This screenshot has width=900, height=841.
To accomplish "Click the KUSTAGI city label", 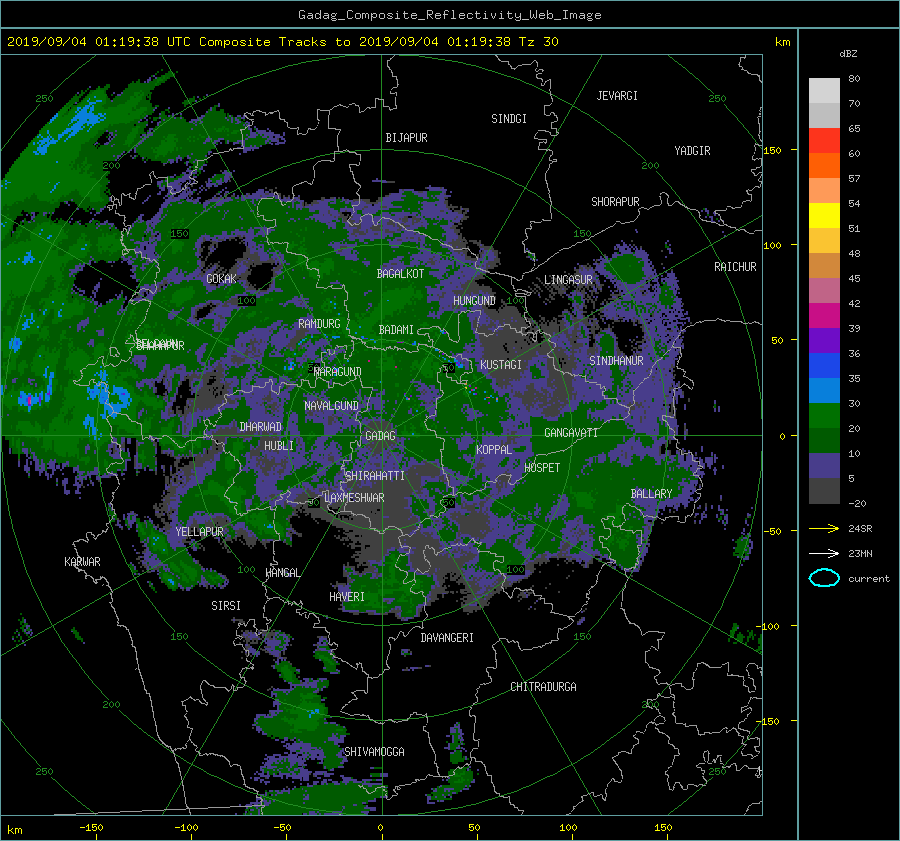I will pyautogui.click(x=501, y=365).
